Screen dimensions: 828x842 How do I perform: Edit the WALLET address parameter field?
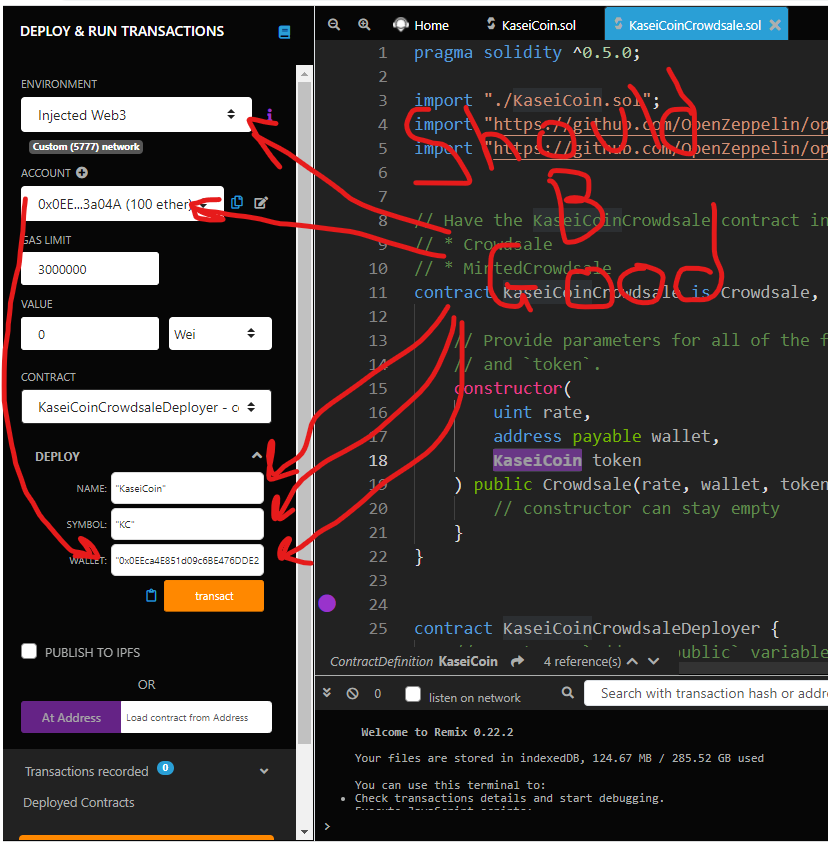(187, 560)
